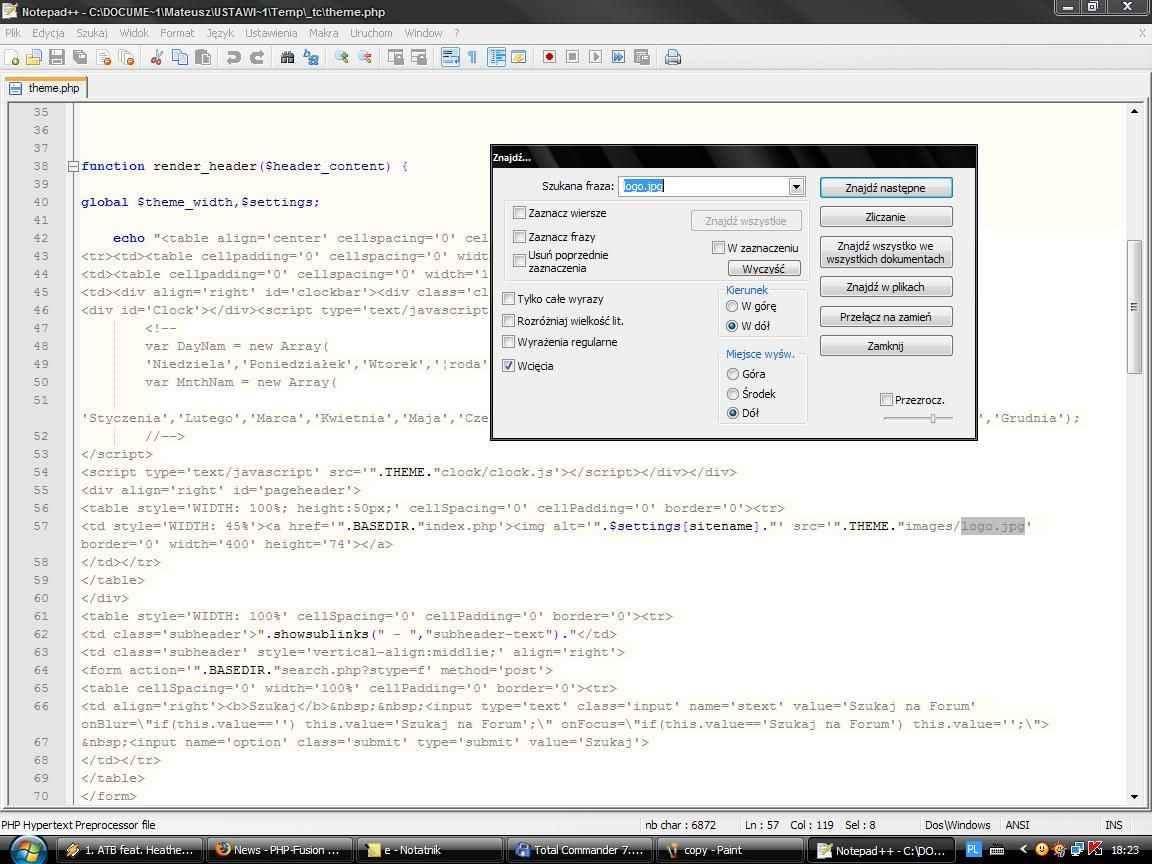Click the Save recorded macro icon
This screenshot has height=864, width=1152.
click(641, 57)
